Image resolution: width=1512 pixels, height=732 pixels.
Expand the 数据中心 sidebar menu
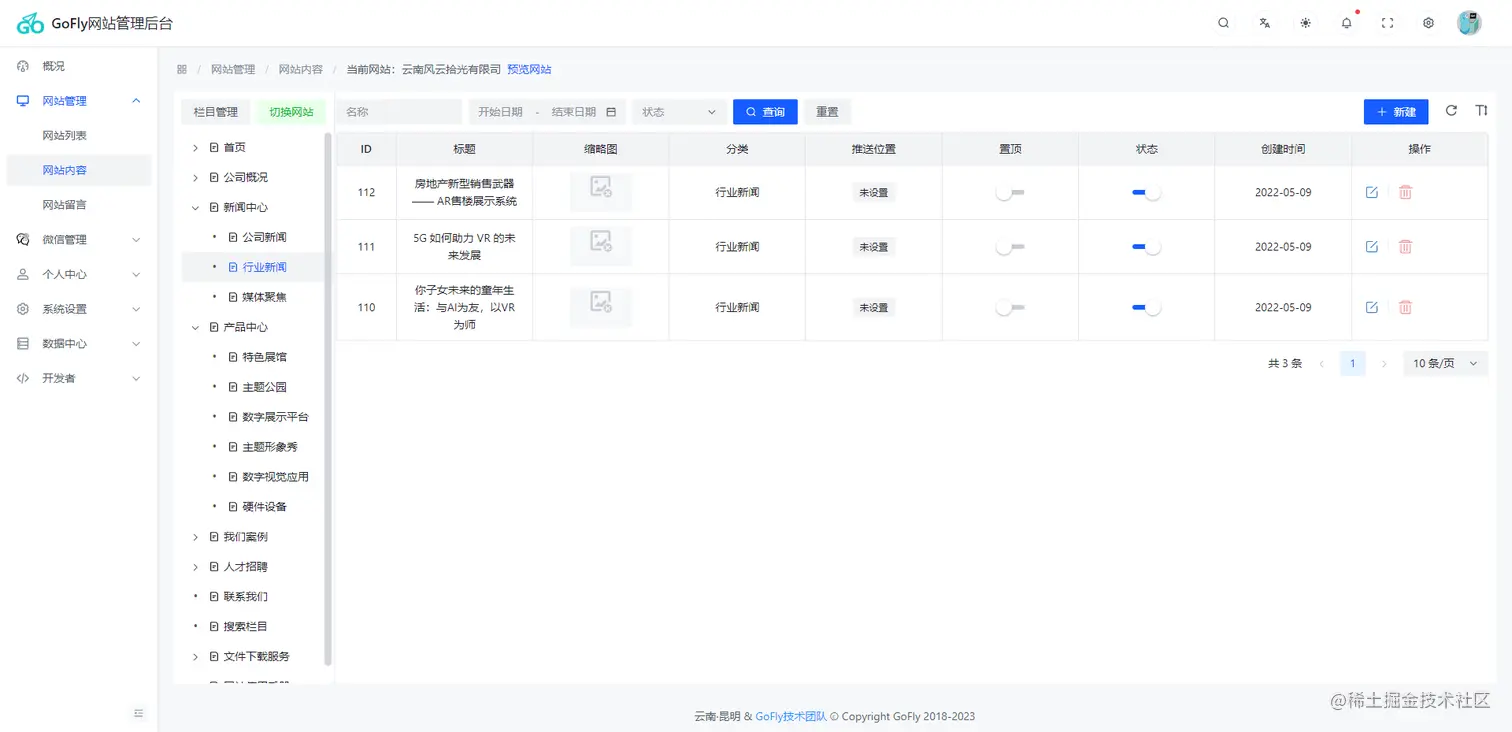click(79, 344)
